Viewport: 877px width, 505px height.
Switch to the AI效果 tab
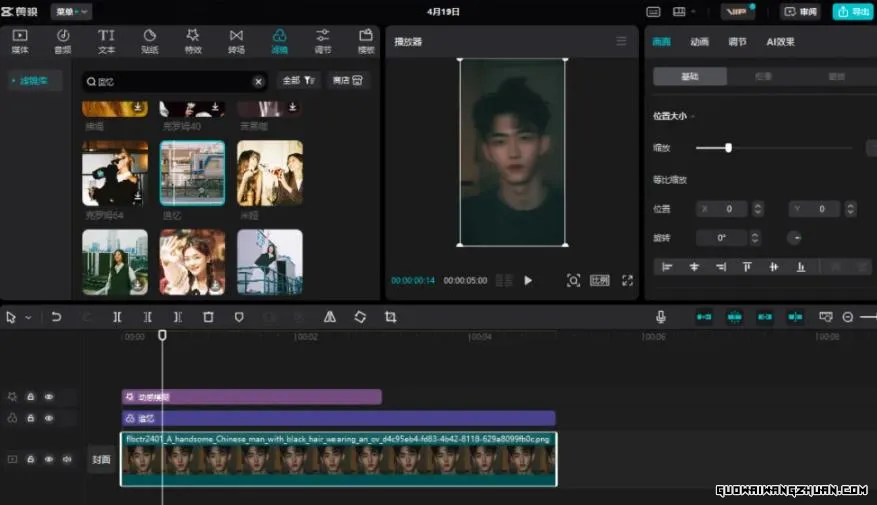[x=780, y=41]
